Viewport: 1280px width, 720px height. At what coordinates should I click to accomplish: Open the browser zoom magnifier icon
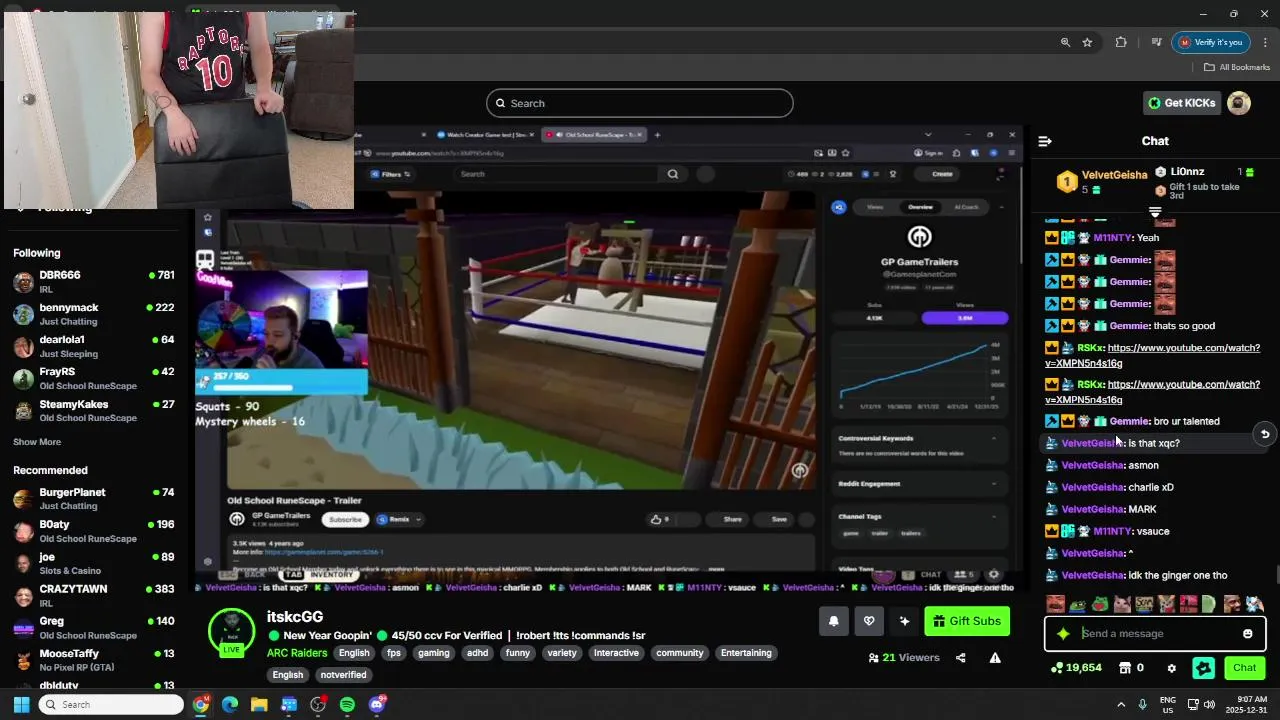[x=1065, y=42]
